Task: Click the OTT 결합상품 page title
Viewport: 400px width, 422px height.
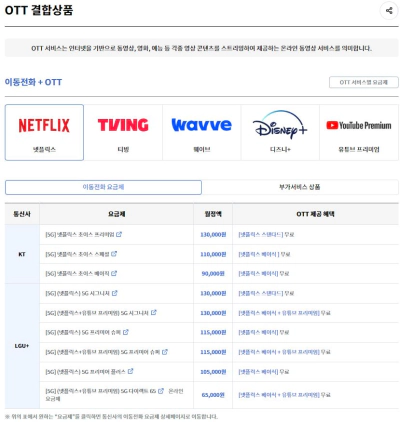Action: 39,10
